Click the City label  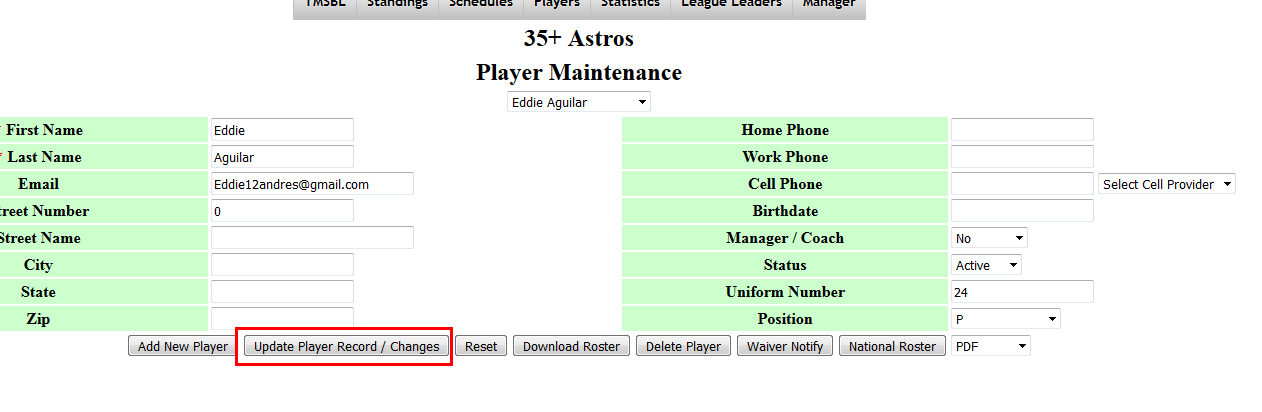(x=38, y=265)
